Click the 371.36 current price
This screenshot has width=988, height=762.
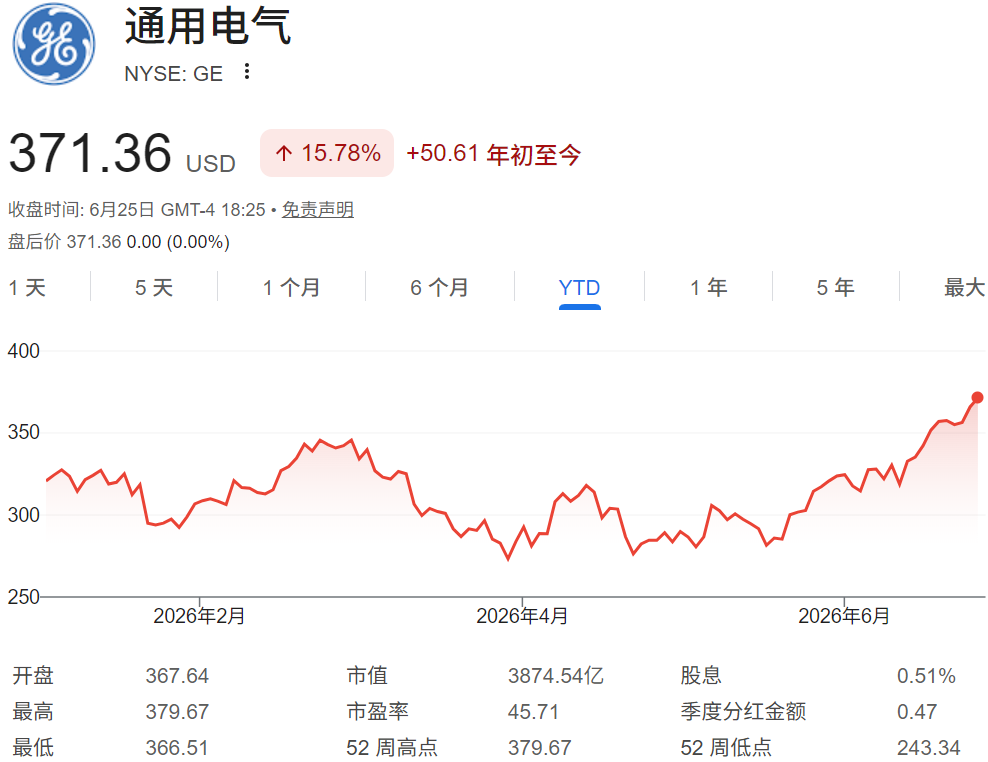[x=89, y=153]
